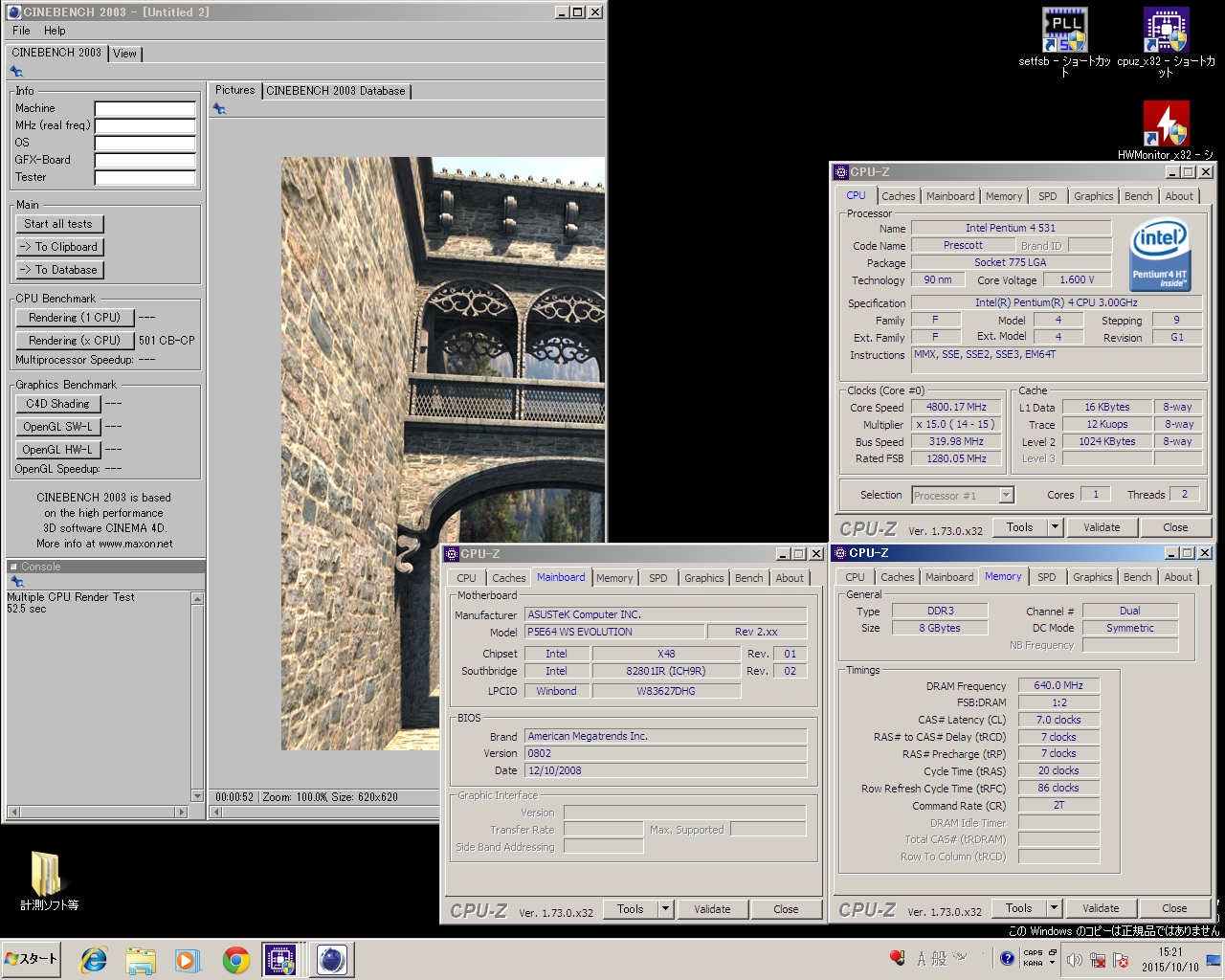Click the To Clipboard button
The height and width of the screenshot is (980, 1225).
click(58, 247)
